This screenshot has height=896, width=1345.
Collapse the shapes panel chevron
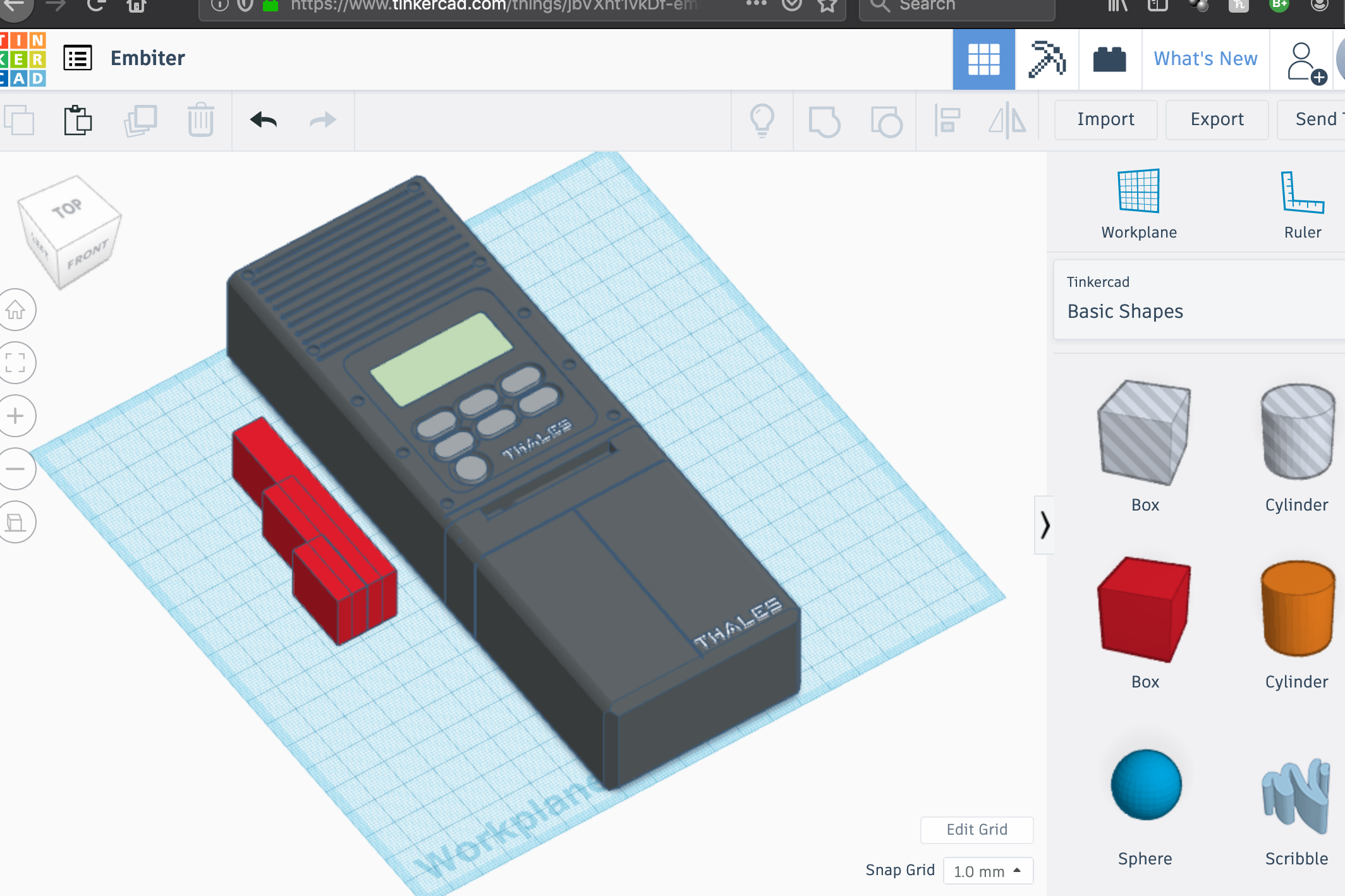click(x=1045, y=525)
